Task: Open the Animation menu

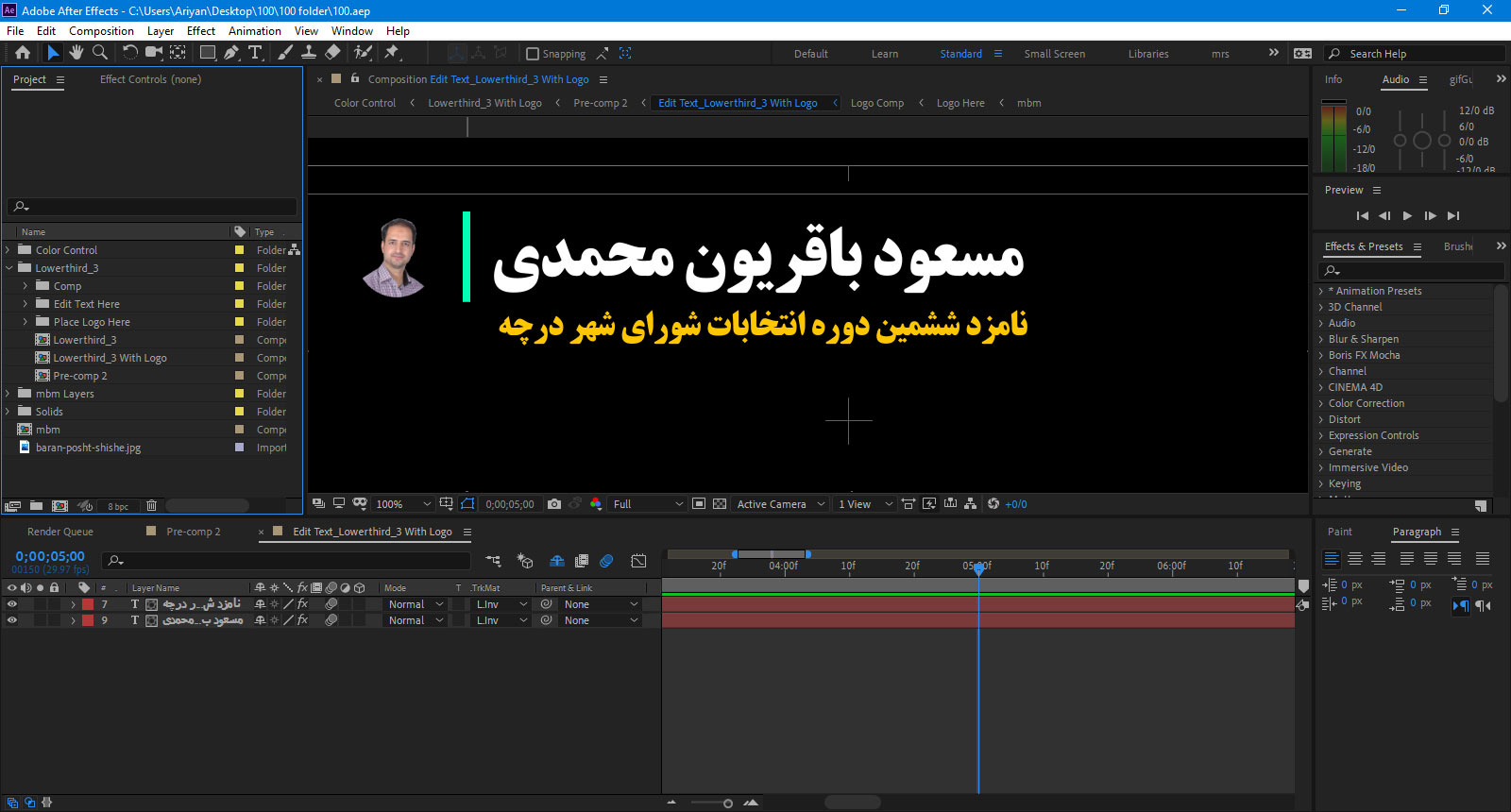Action: (254, 30)
